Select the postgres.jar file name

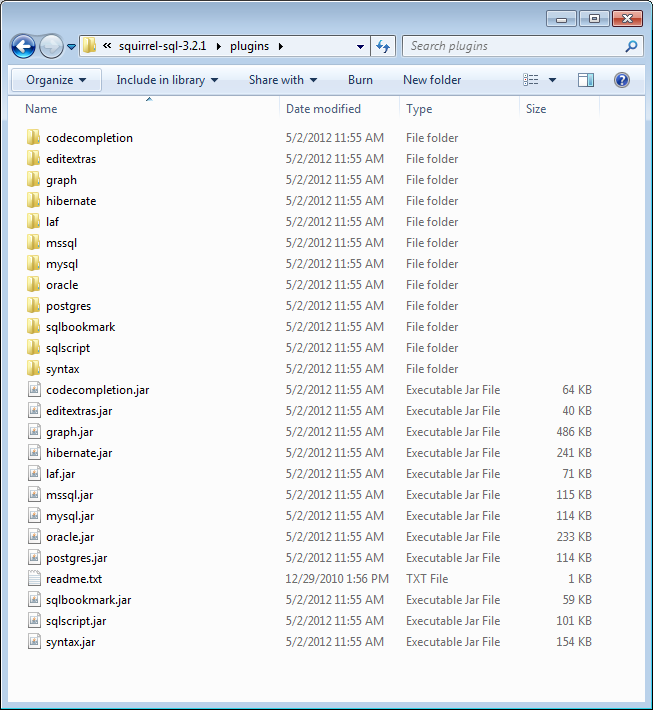77,558
